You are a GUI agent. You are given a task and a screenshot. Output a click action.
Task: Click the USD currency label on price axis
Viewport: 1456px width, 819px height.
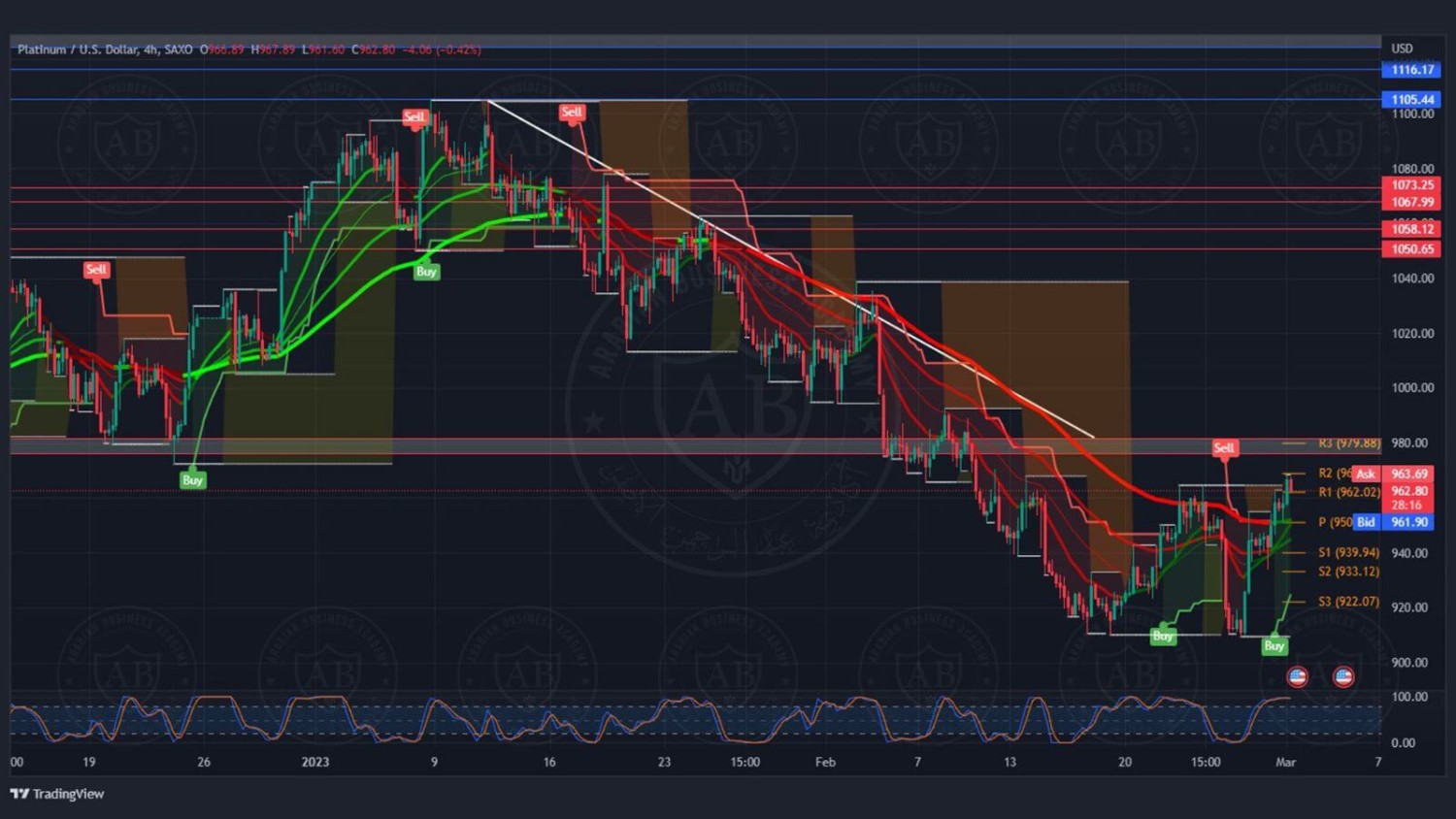point(1402,49)
